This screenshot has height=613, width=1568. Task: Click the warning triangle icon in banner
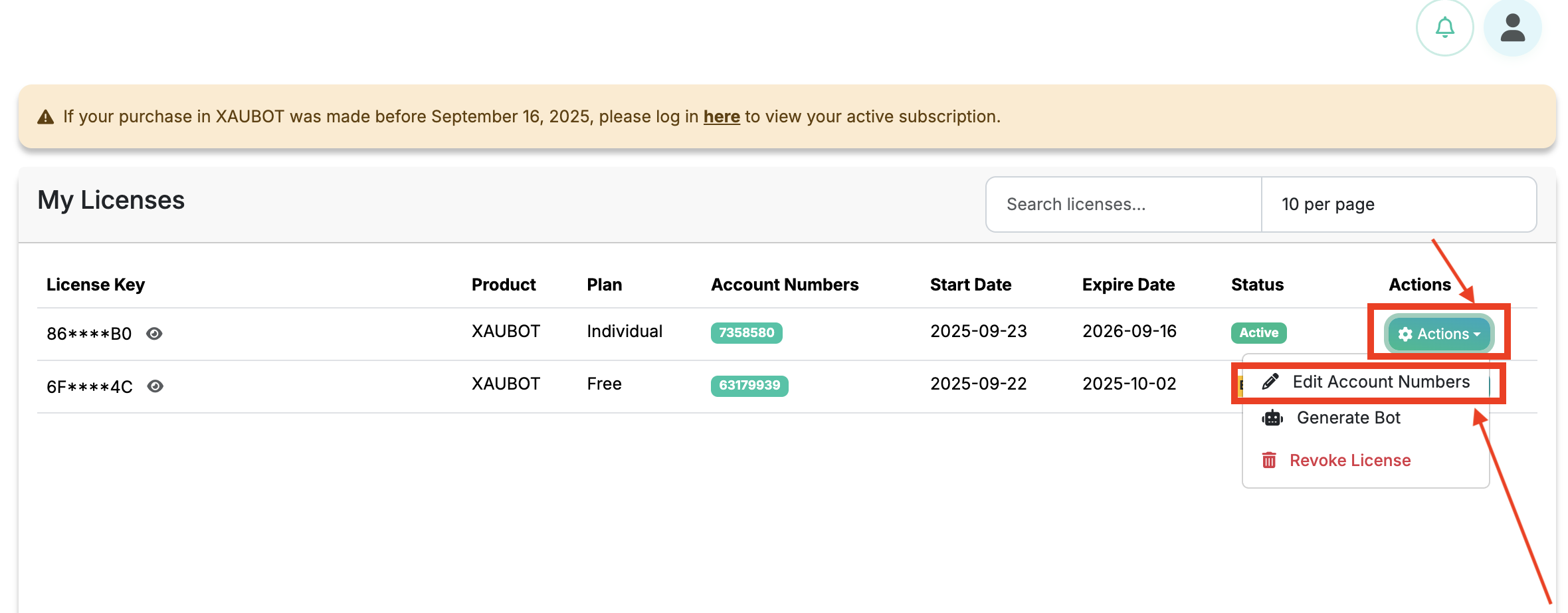click(x=45, y=118)
